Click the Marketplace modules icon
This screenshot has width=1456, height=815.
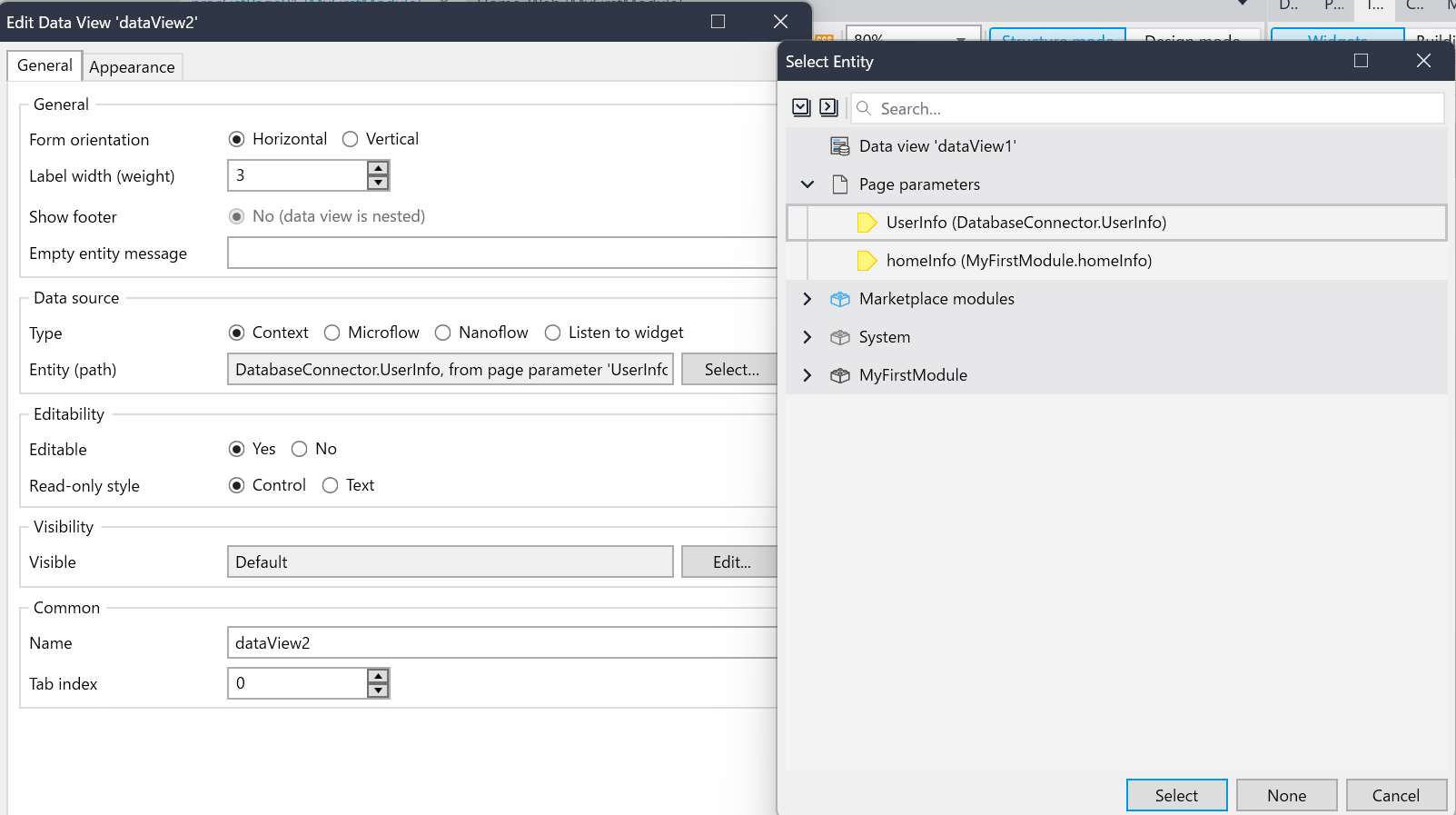coord(840,299)
